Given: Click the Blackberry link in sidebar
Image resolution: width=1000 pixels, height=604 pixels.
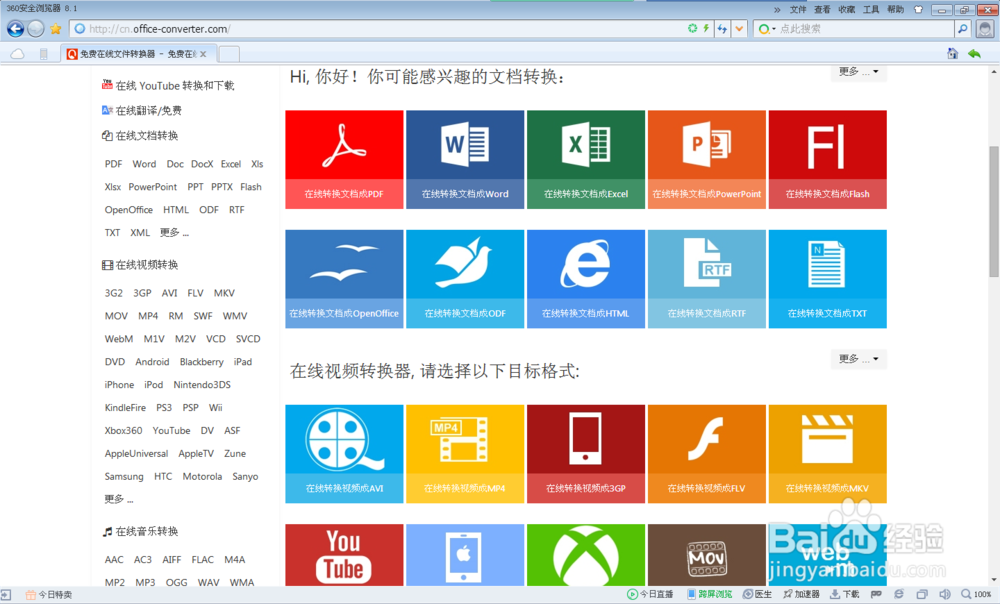Looking at the screenshot, I should click(x=202, y=362).
